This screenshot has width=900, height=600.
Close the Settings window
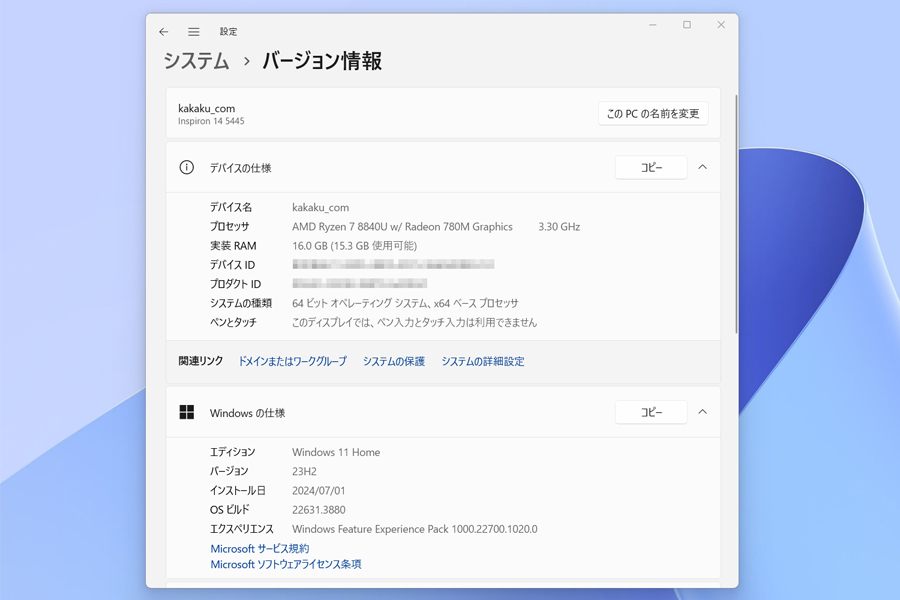[721, 25]
